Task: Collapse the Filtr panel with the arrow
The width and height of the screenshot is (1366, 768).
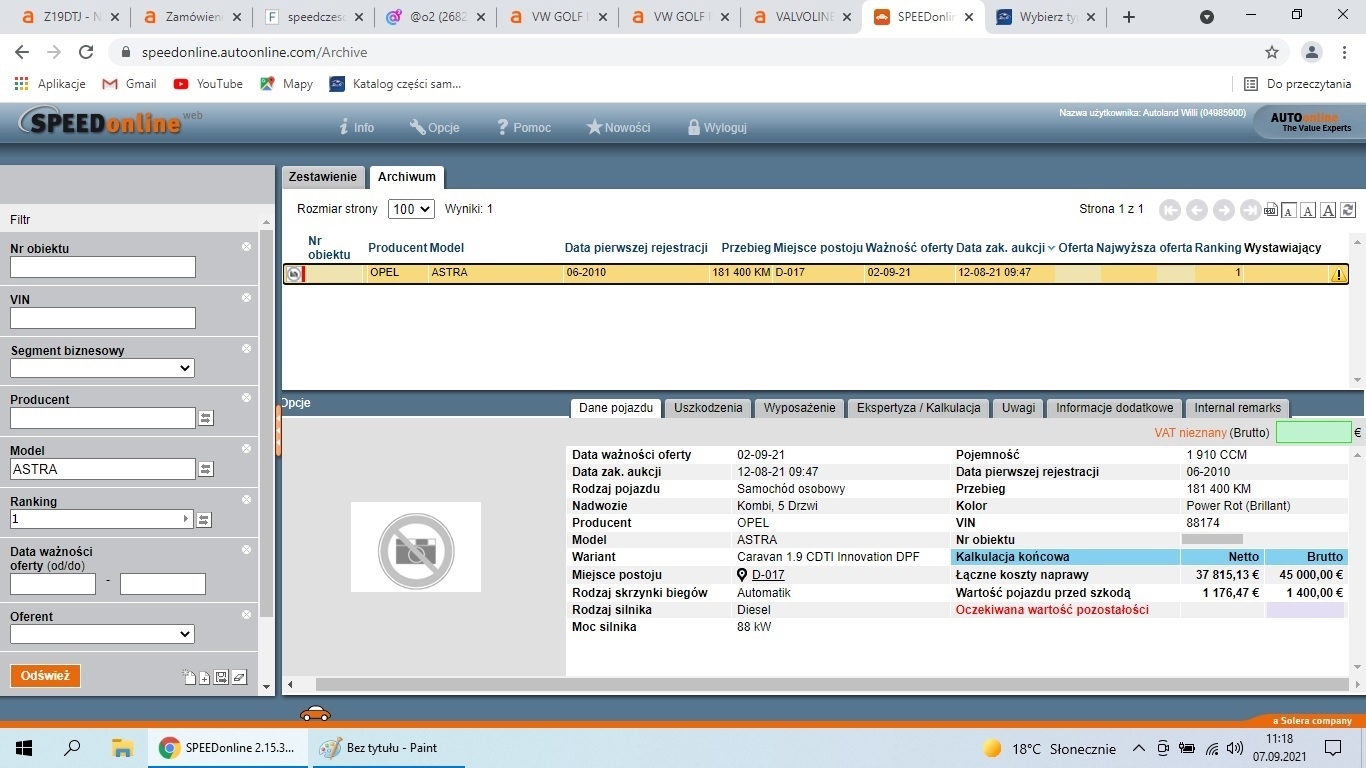Action: pos(266,220)
